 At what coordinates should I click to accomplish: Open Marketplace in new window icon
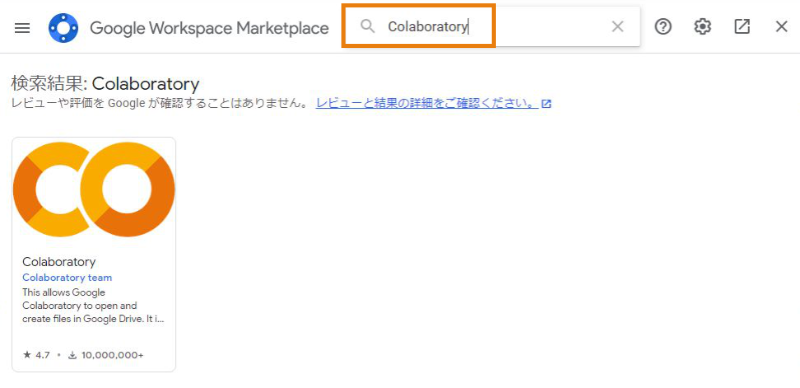pyautogui.click(x=742, y=27)
